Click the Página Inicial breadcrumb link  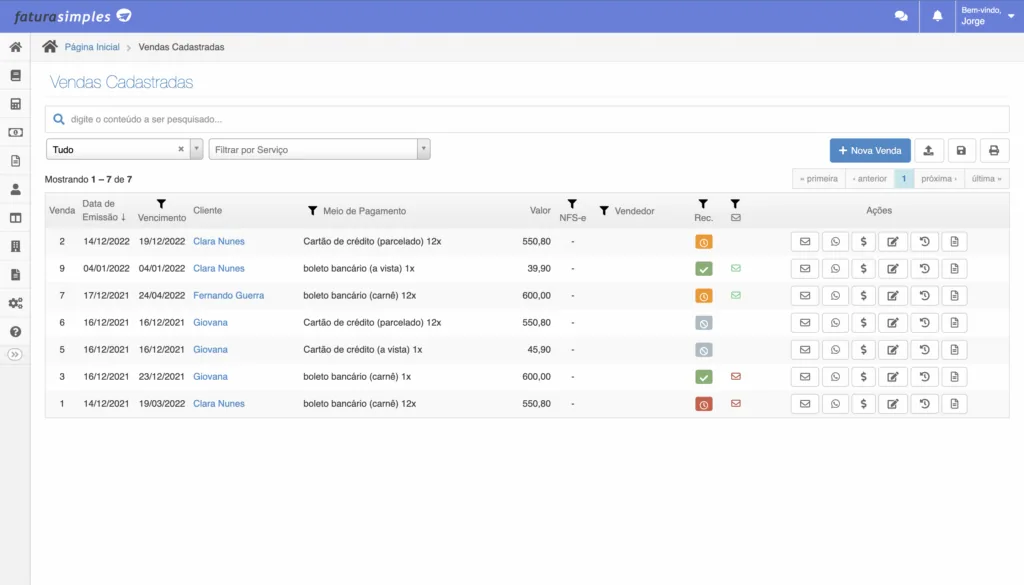(92, 47)
